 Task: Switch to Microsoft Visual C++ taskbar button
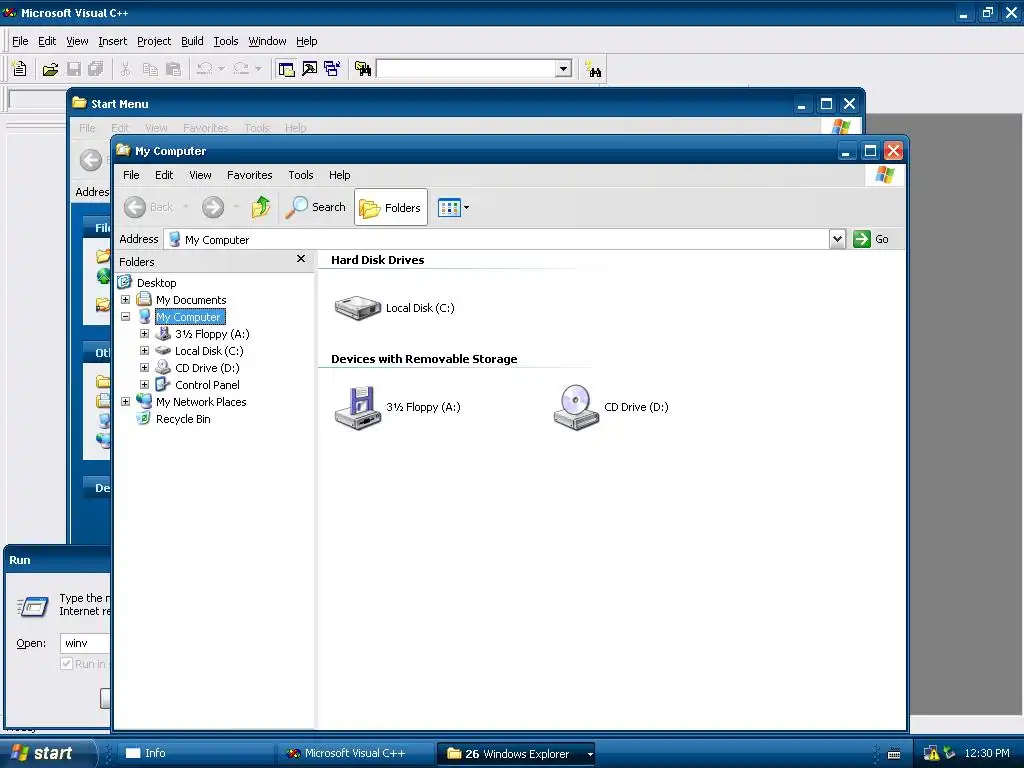(x=356, y=754)
